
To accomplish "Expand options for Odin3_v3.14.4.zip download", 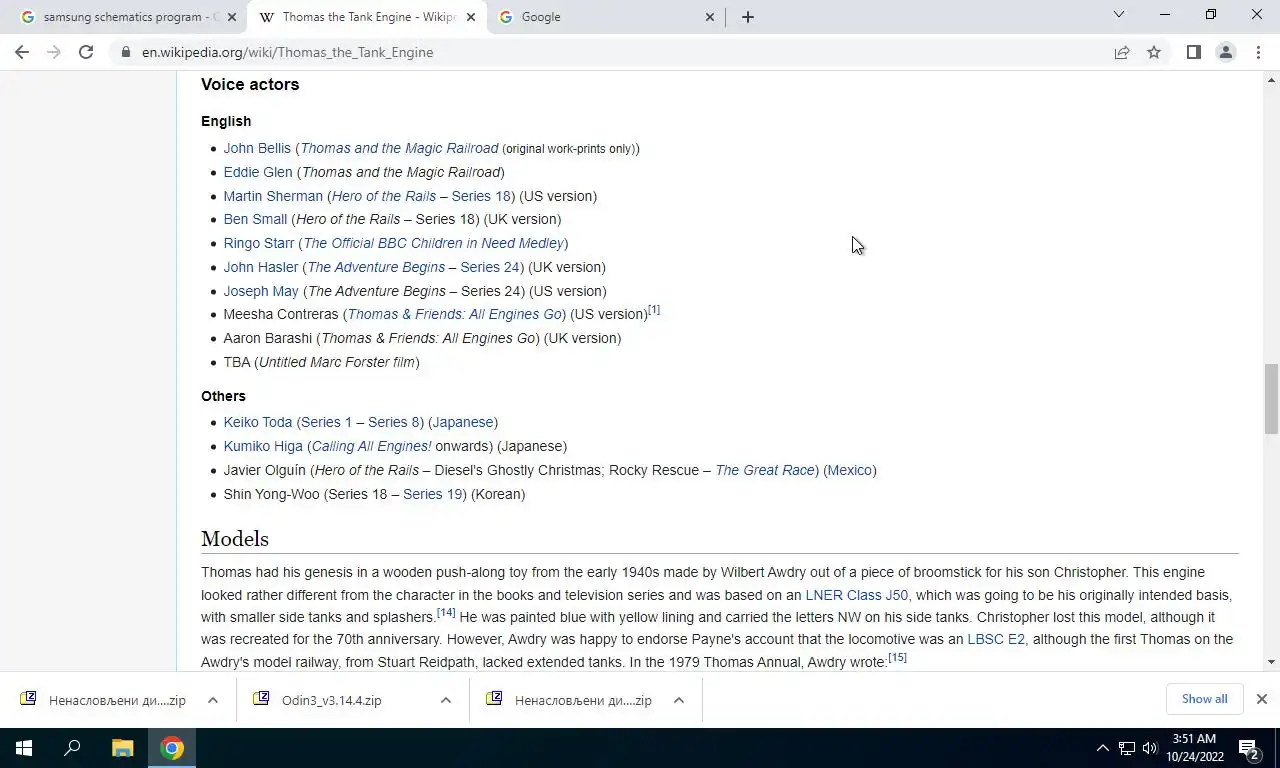I will click(x=446, y=700).
